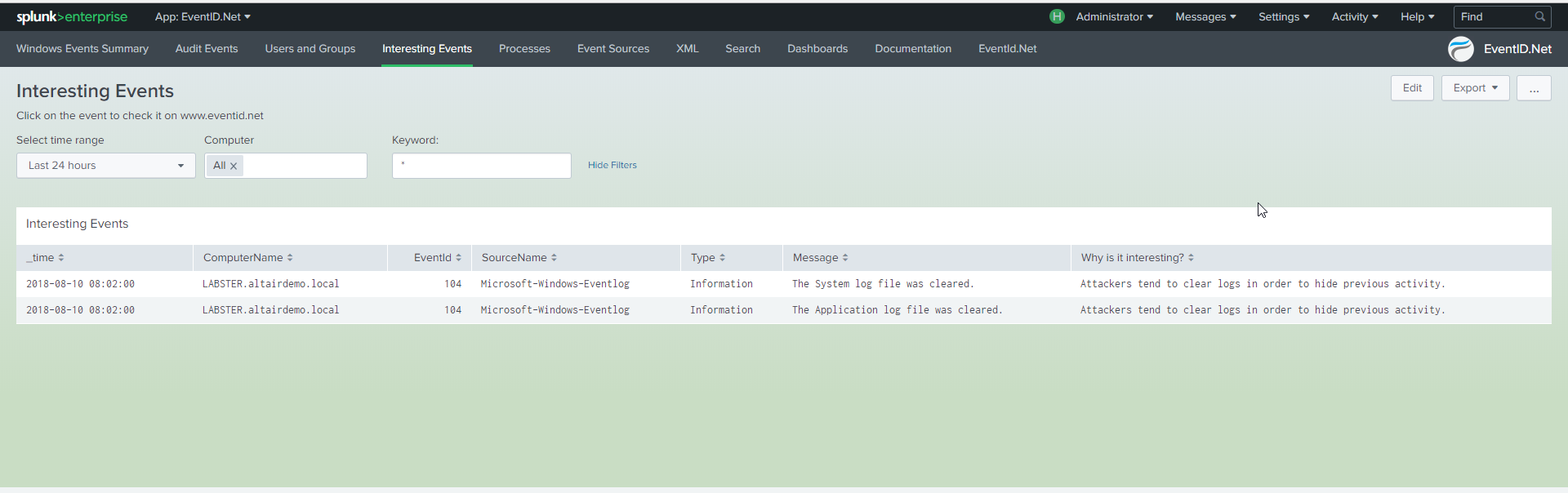Click the EventID.Net logo icon
This screenshot has height=493, width=1568.
tap(1461, 49)
